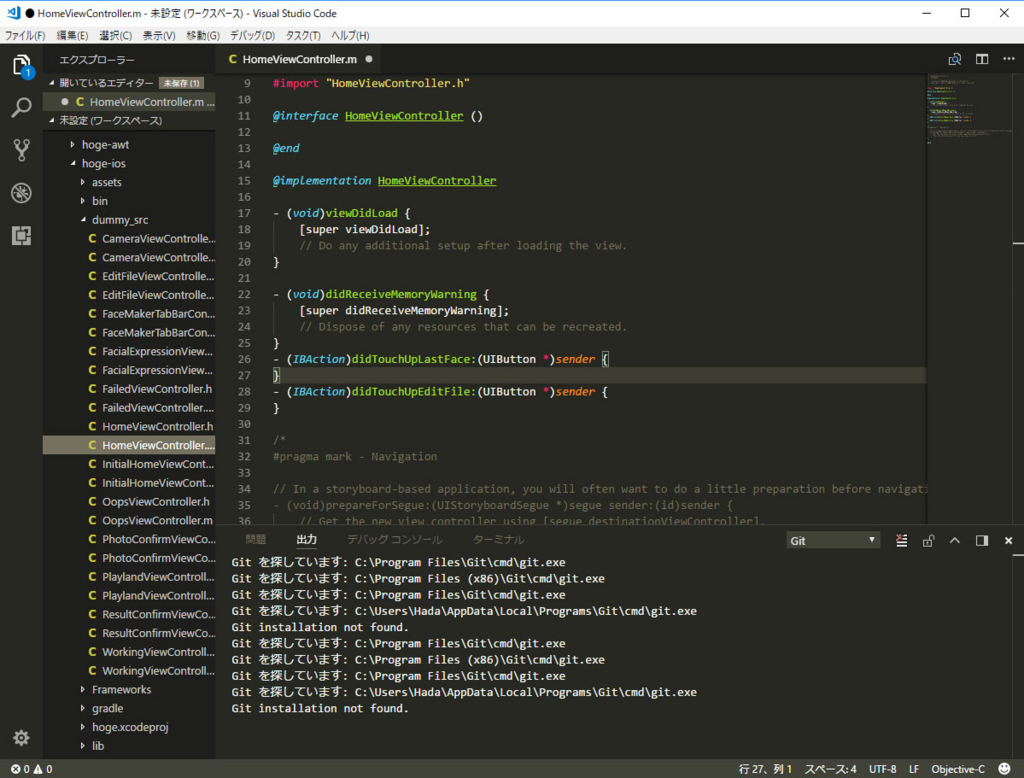Click the スペース: 4 indentation setting

[x=830, y=769]
